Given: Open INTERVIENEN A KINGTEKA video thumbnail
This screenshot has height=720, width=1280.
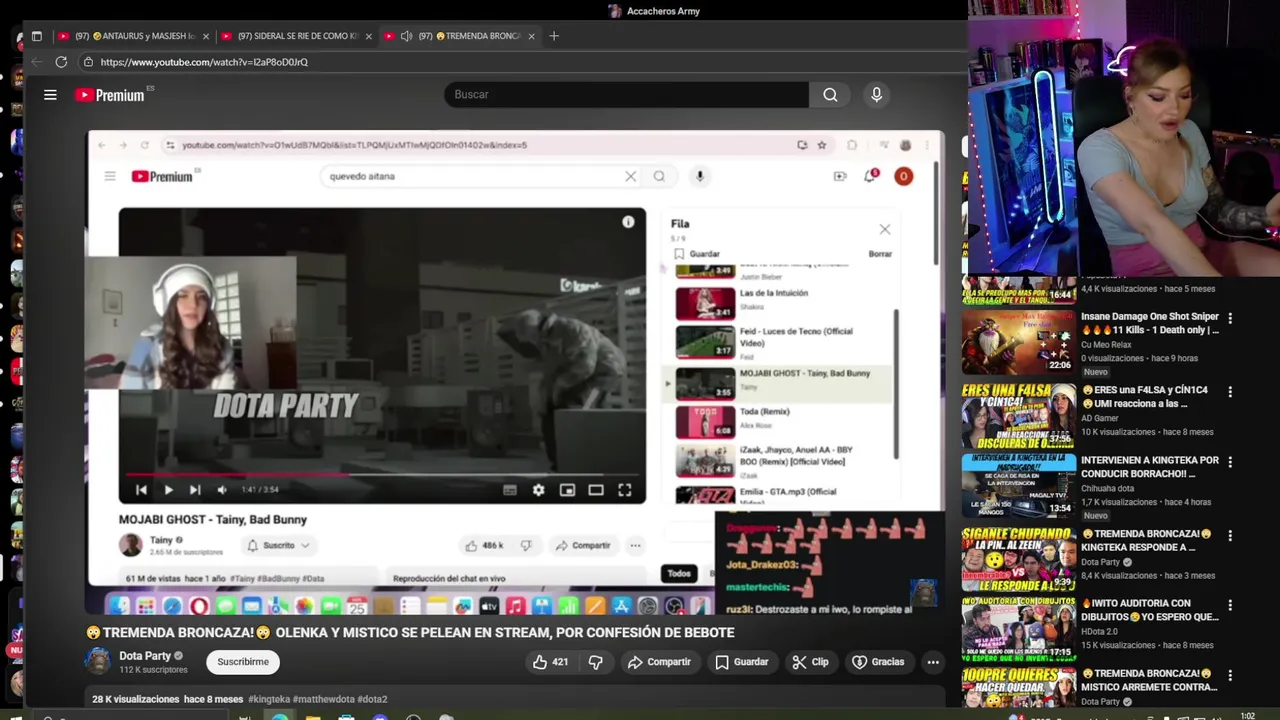Looking at the screenshot, I should point(1019,486).
